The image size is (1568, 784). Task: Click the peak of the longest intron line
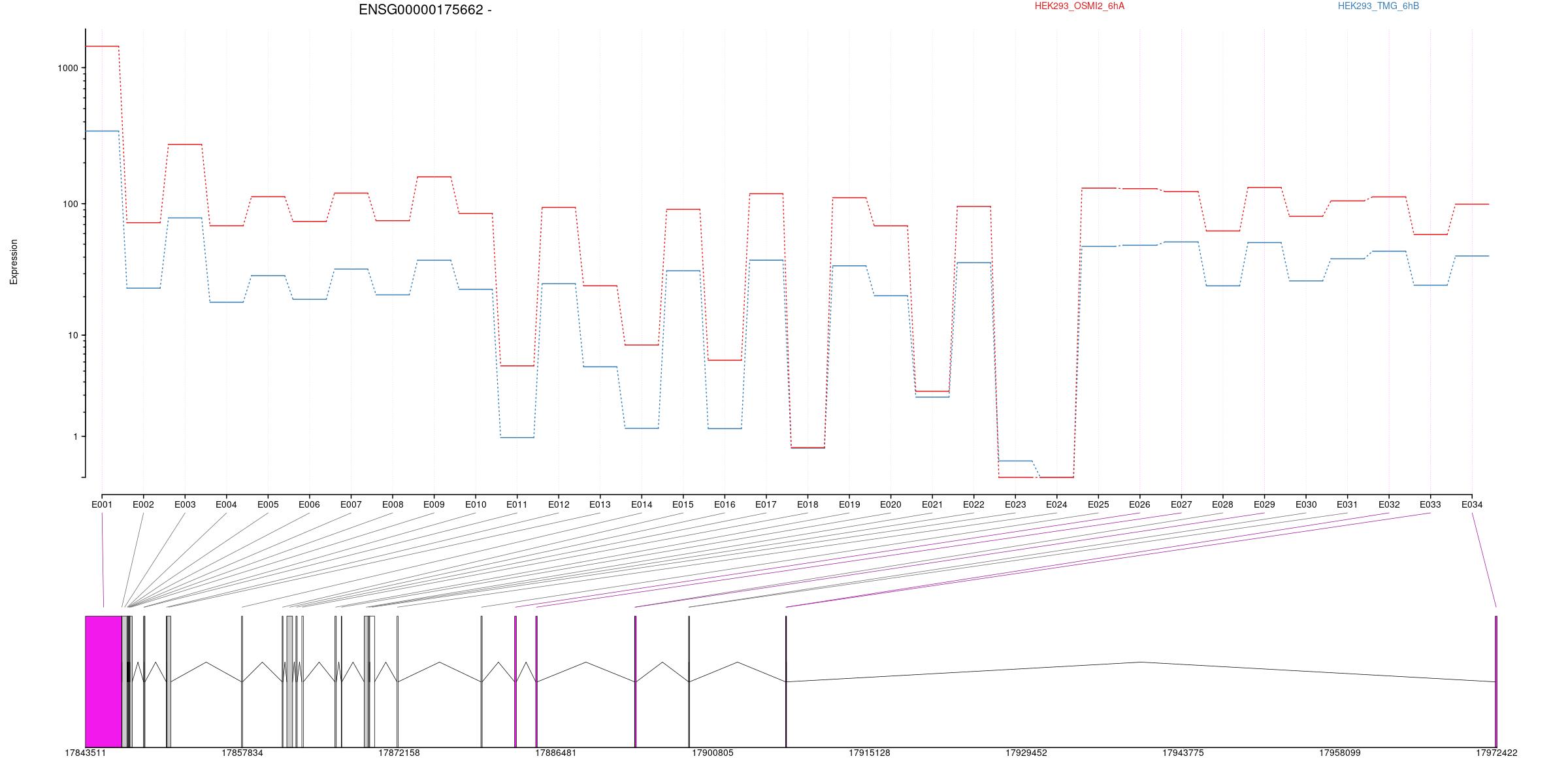pyautogui.click(x=1141, y=662)
